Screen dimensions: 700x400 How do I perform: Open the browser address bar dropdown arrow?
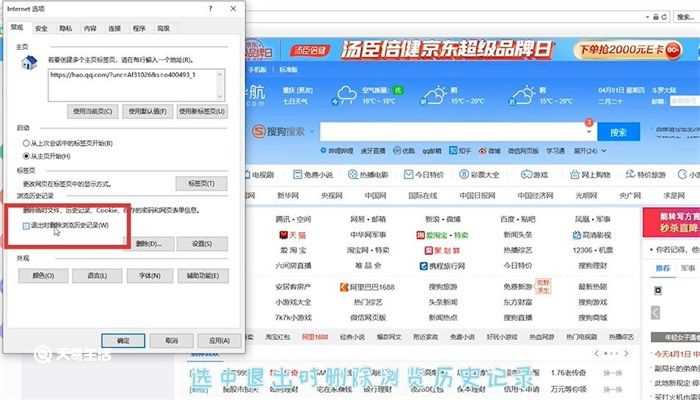[647, 17]
